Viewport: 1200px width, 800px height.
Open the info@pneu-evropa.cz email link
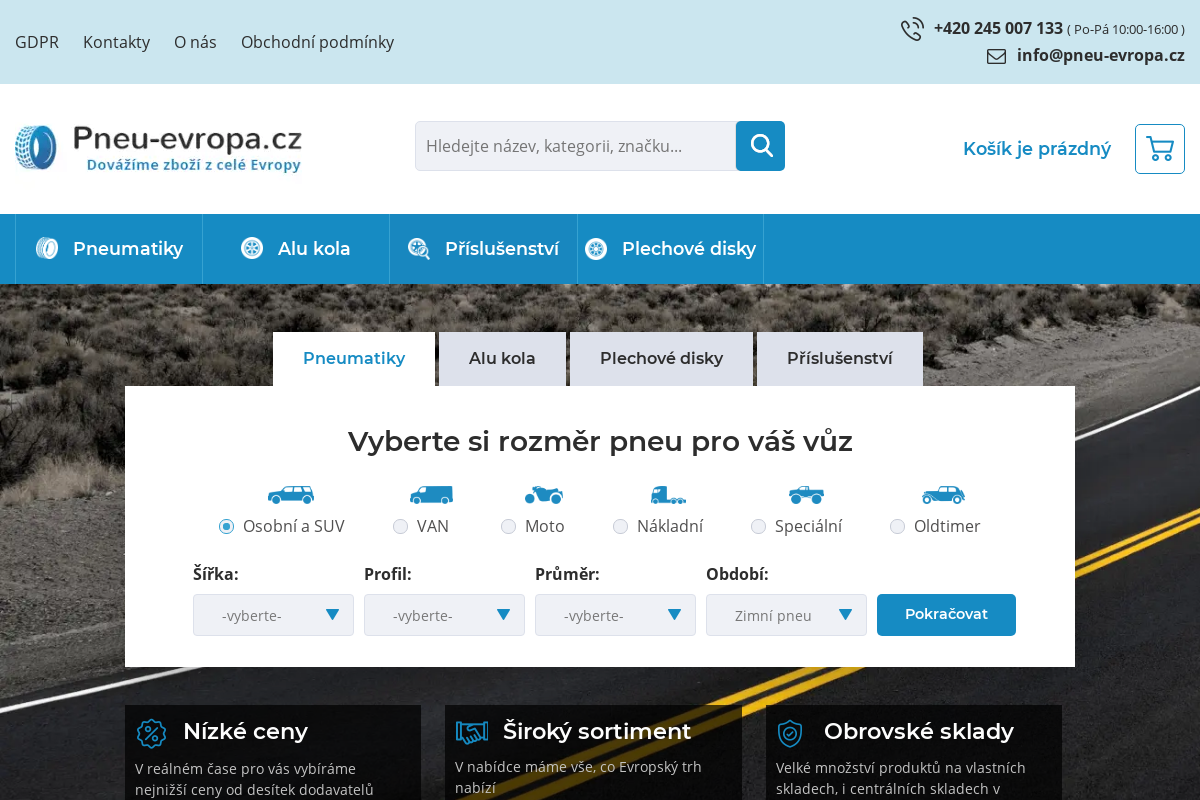pos(1100,55)
